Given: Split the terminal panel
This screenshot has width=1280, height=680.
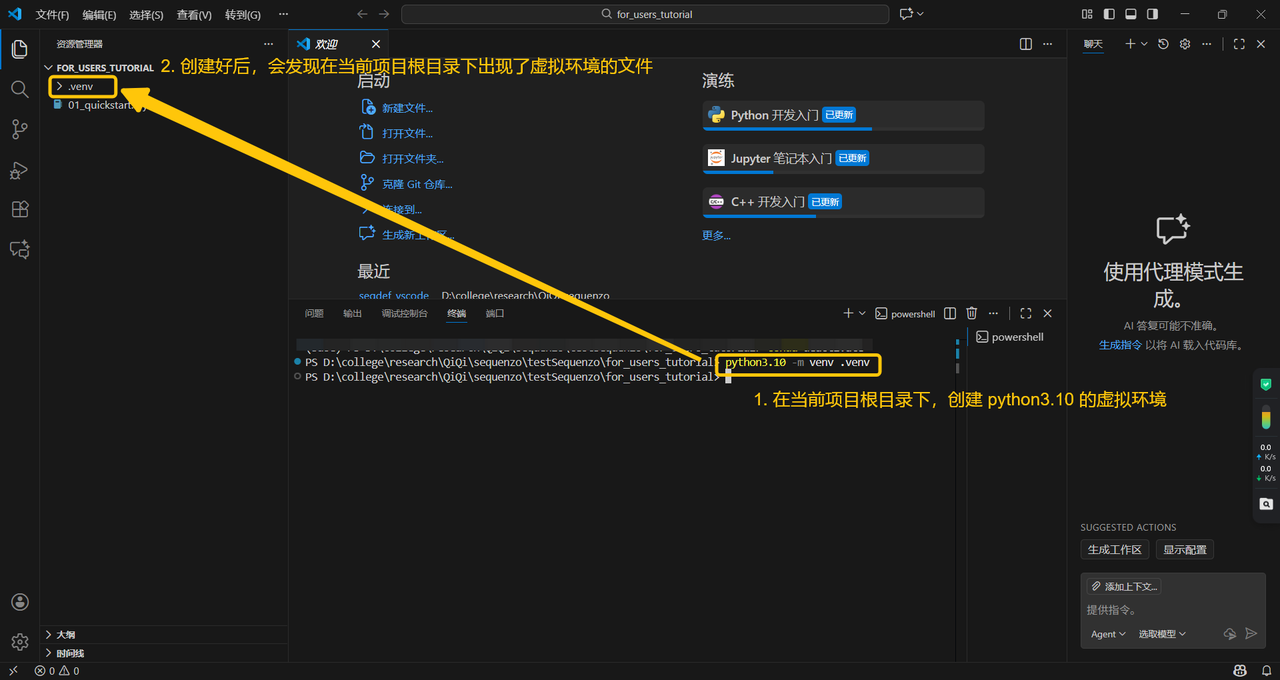Looking at the screenshot, I should coord(950,314).
